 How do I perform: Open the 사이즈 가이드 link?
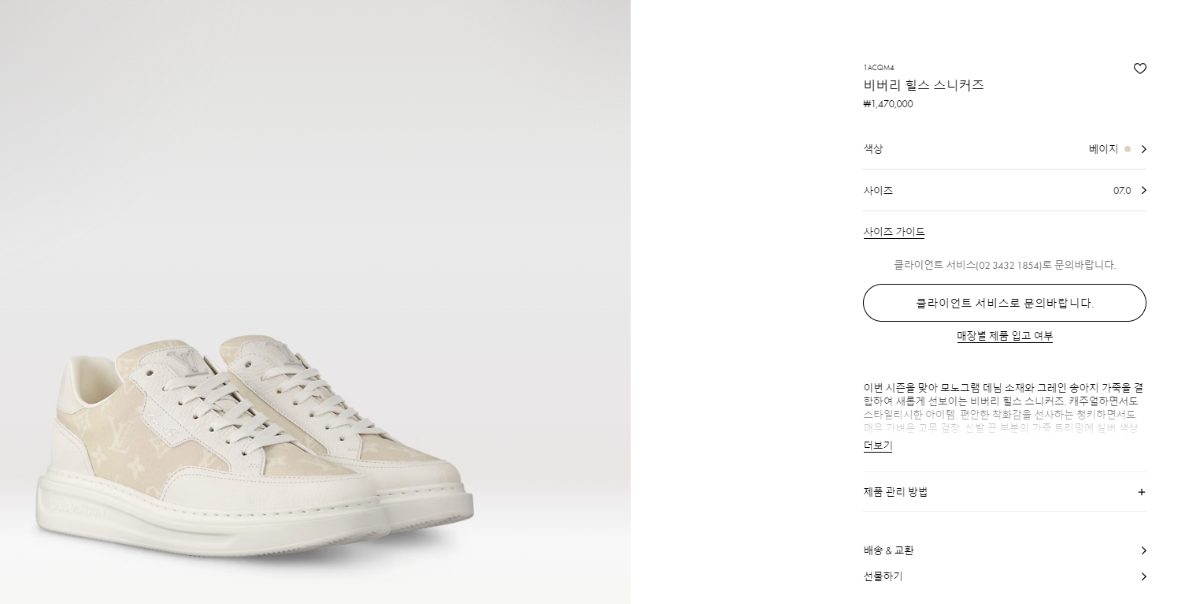click(894, 232)
